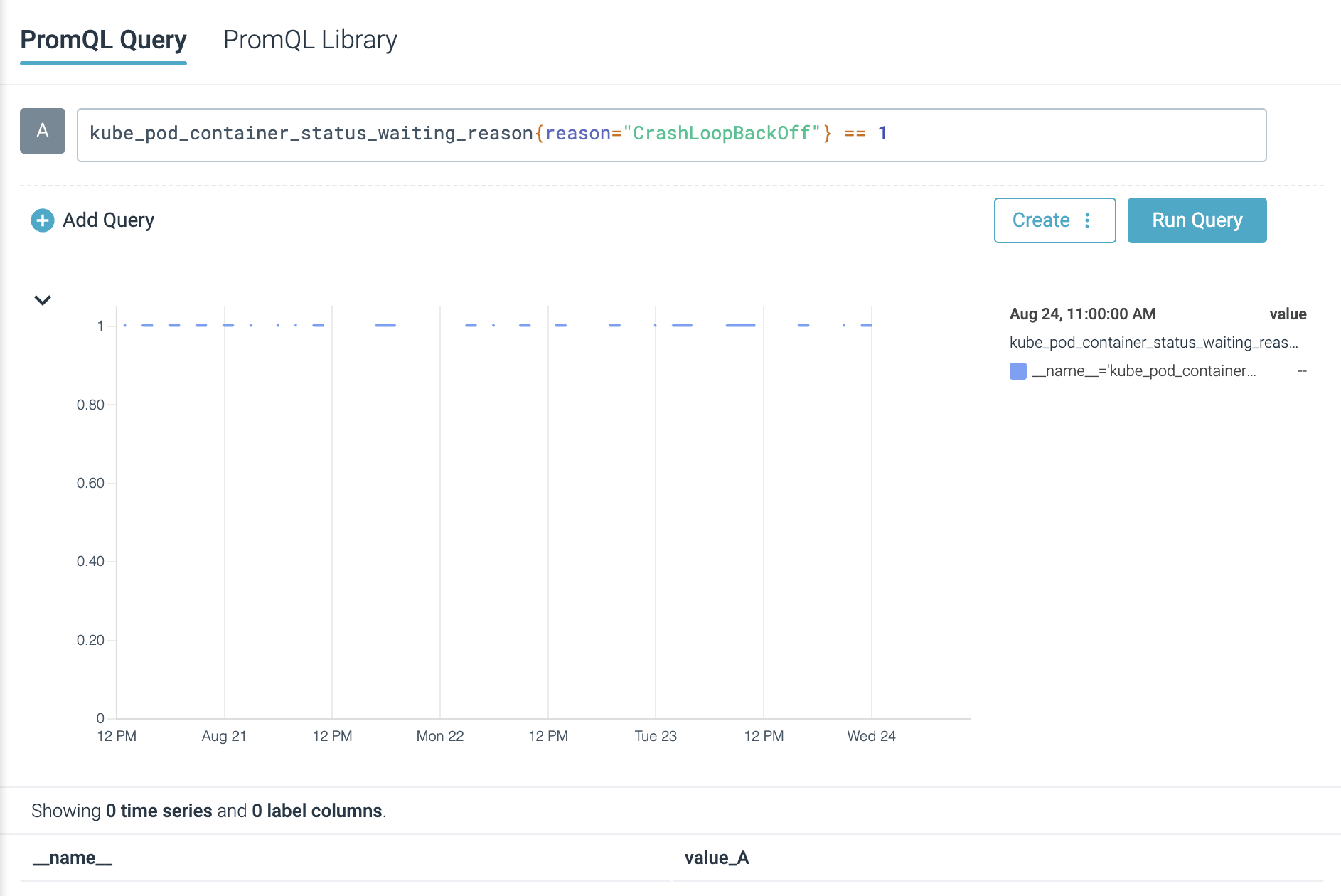Select the __name__='kube_pod_container... legend entry
The width and height of the screenshot is (1341, 896).
(1143, 371)
